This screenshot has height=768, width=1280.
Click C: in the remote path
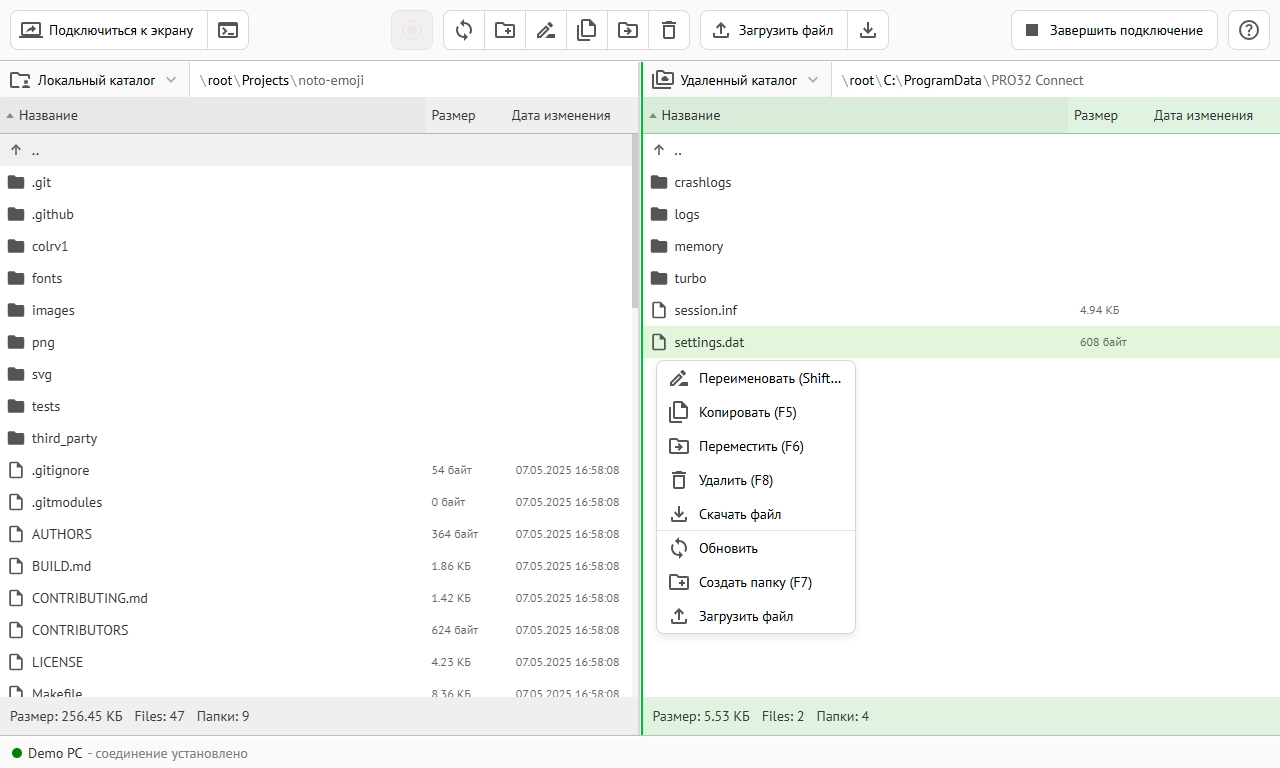coord(889,80)
